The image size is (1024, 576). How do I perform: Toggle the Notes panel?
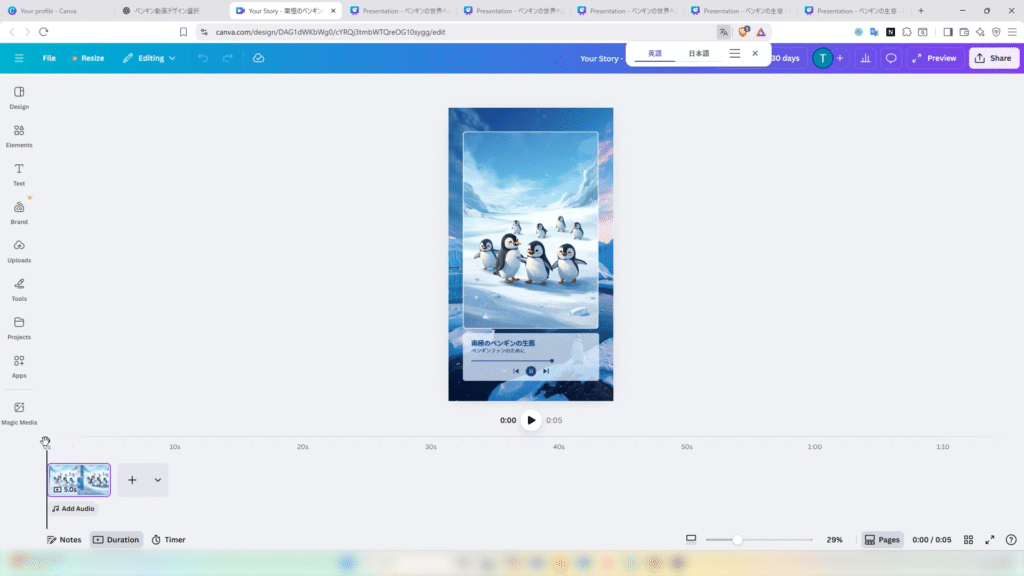pyautogui.click(x=64, y=540)
